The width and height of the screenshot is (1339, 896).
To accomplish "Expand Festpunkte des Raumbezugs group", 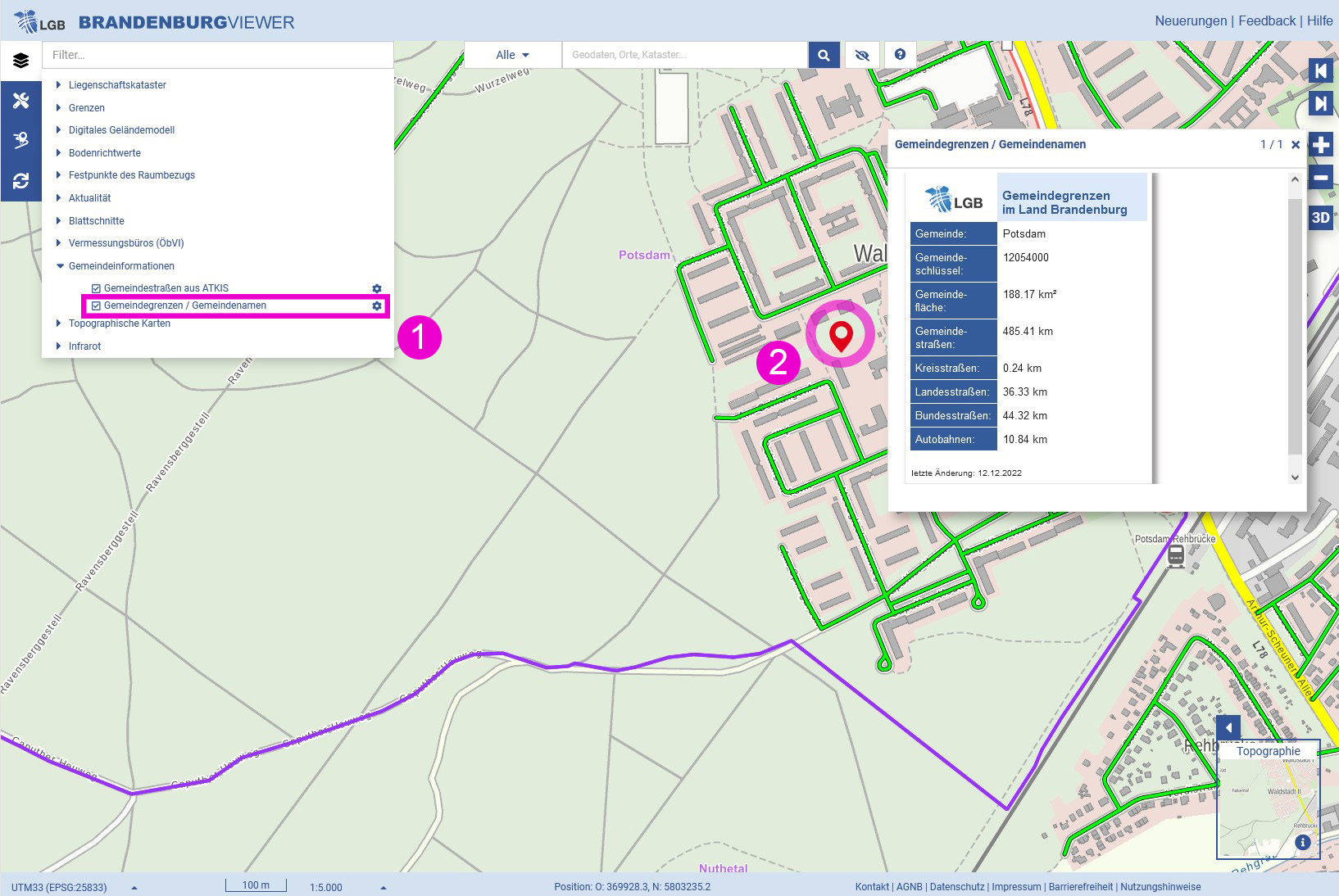I will pyautogui.click(x=58, y=175).
